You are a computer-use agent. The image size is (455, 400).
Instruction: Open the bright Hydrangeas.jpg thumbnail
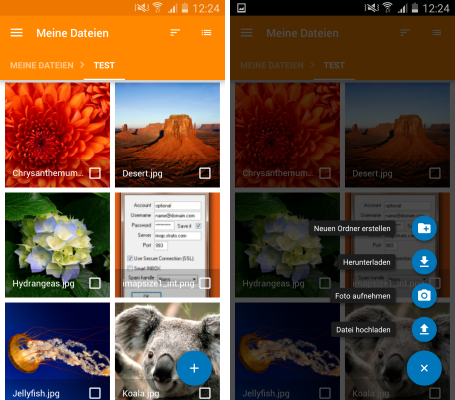(57, 245)
